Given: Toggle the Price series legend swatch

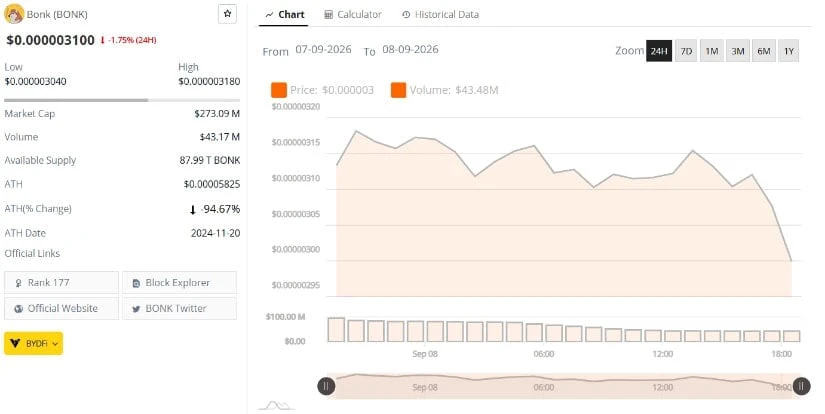Looking at the screenshot, I should point(279,90).
